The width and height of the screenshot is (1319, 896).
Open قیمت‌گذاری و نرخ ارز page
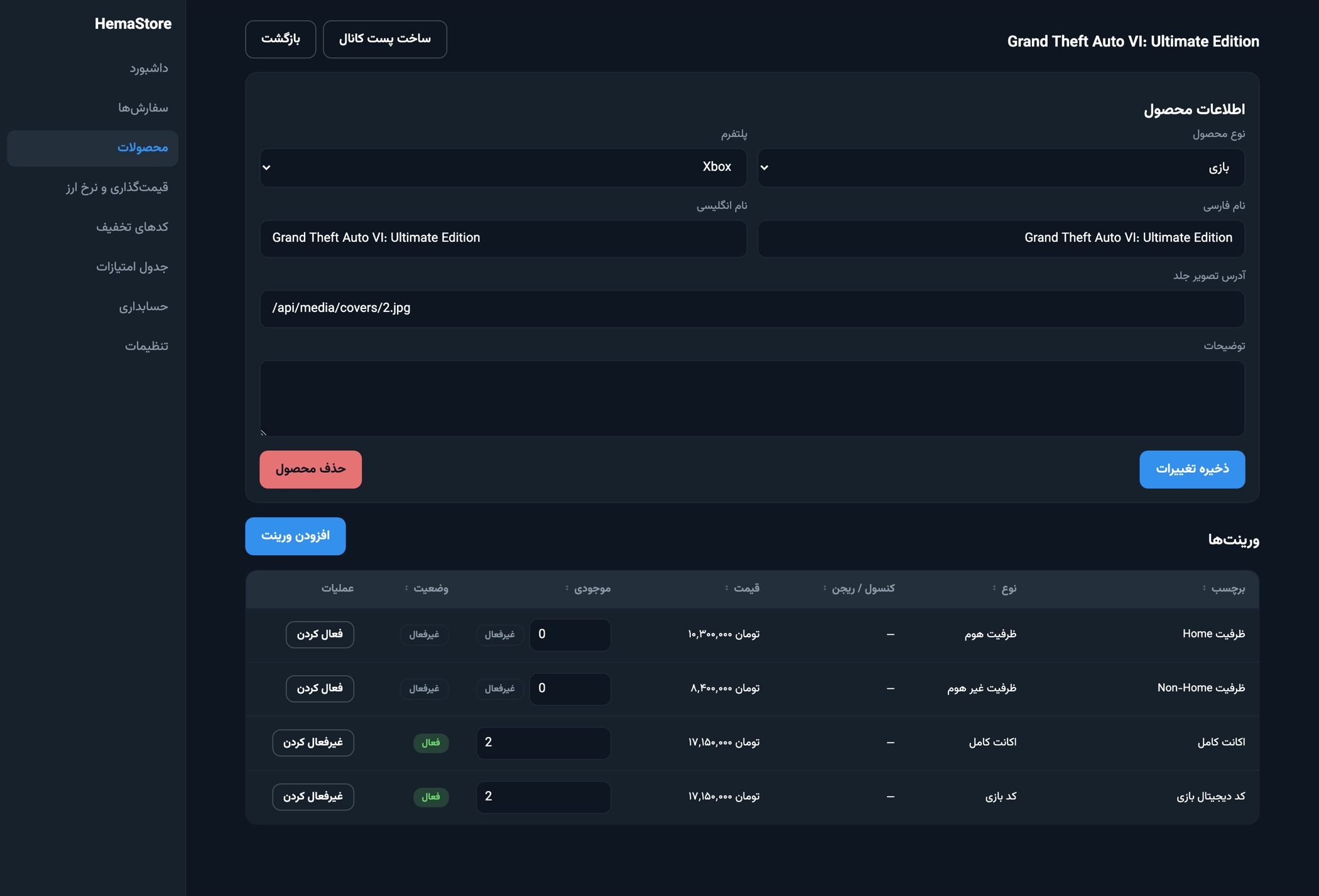coord(92,187)
